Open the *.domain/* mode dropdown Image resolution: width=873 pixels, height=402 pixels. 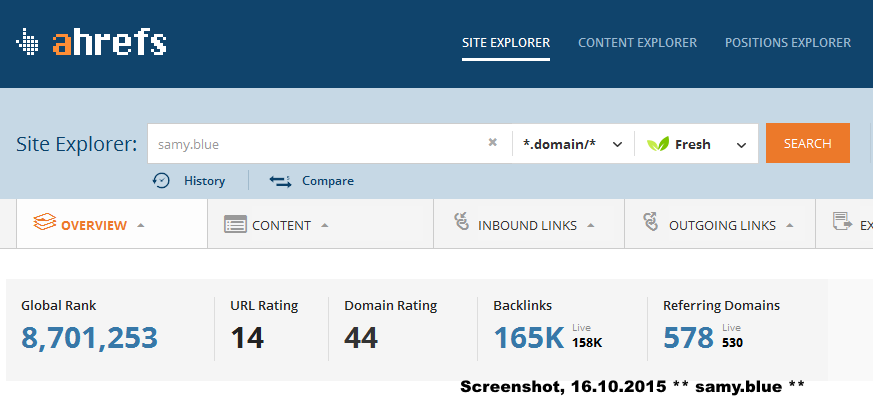(573, 144)
